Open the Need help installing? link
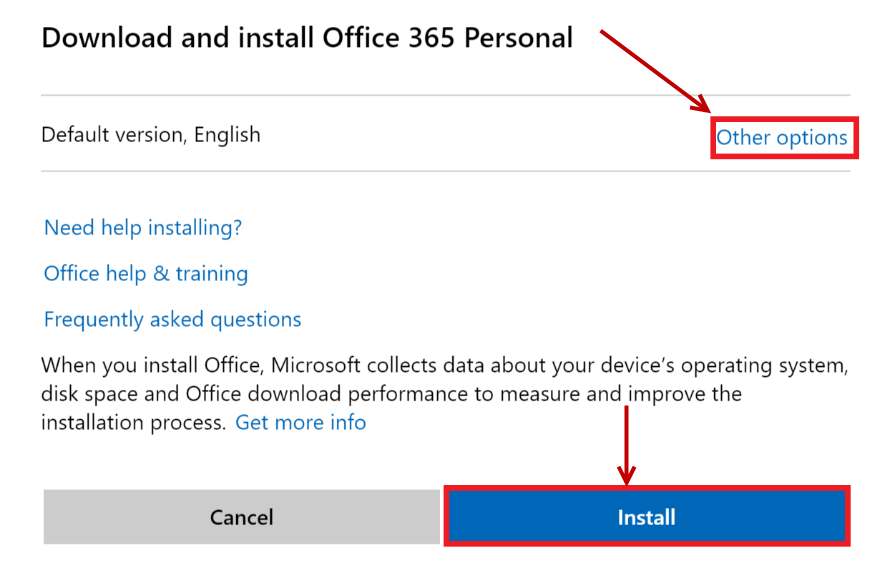The width and height of the screenshot is (890, 581). point(143,228)
